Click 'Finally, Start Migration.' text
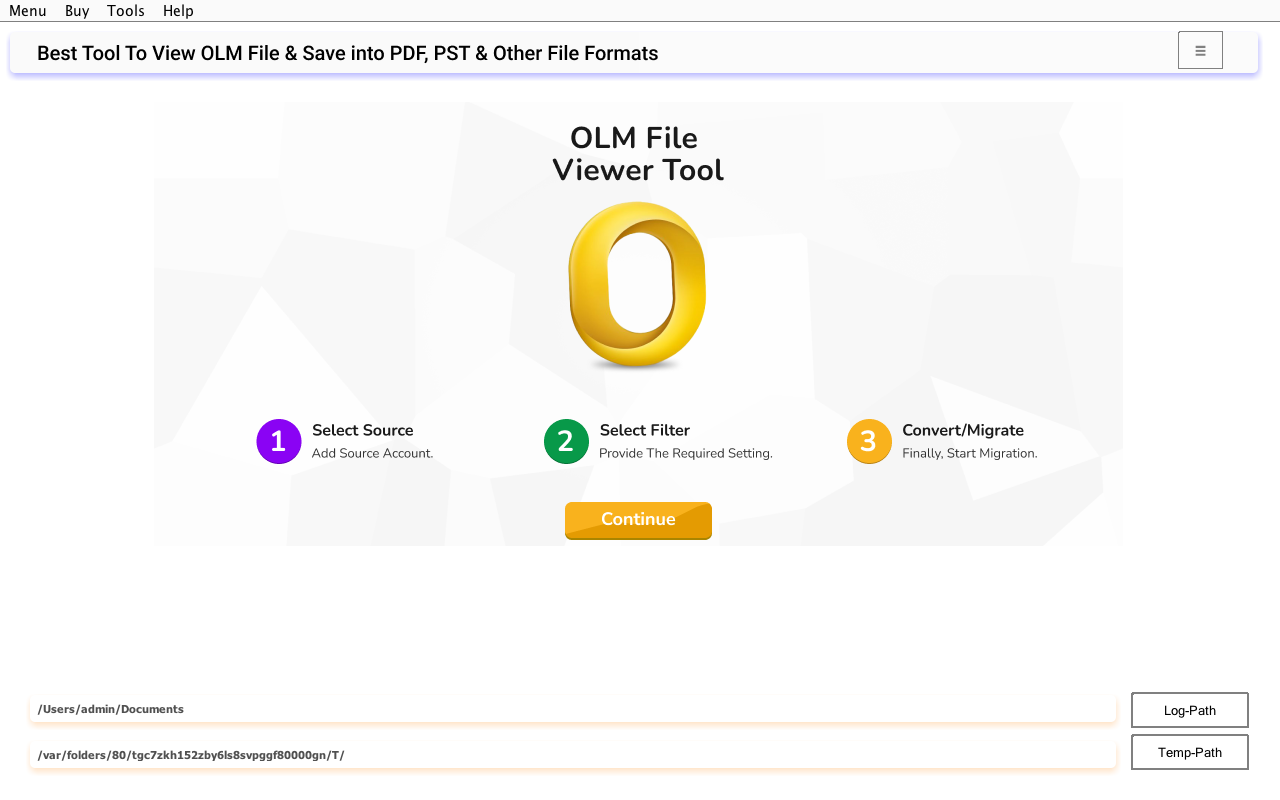This screenshot has height=800, width=1280. click(x=970, y=453)
